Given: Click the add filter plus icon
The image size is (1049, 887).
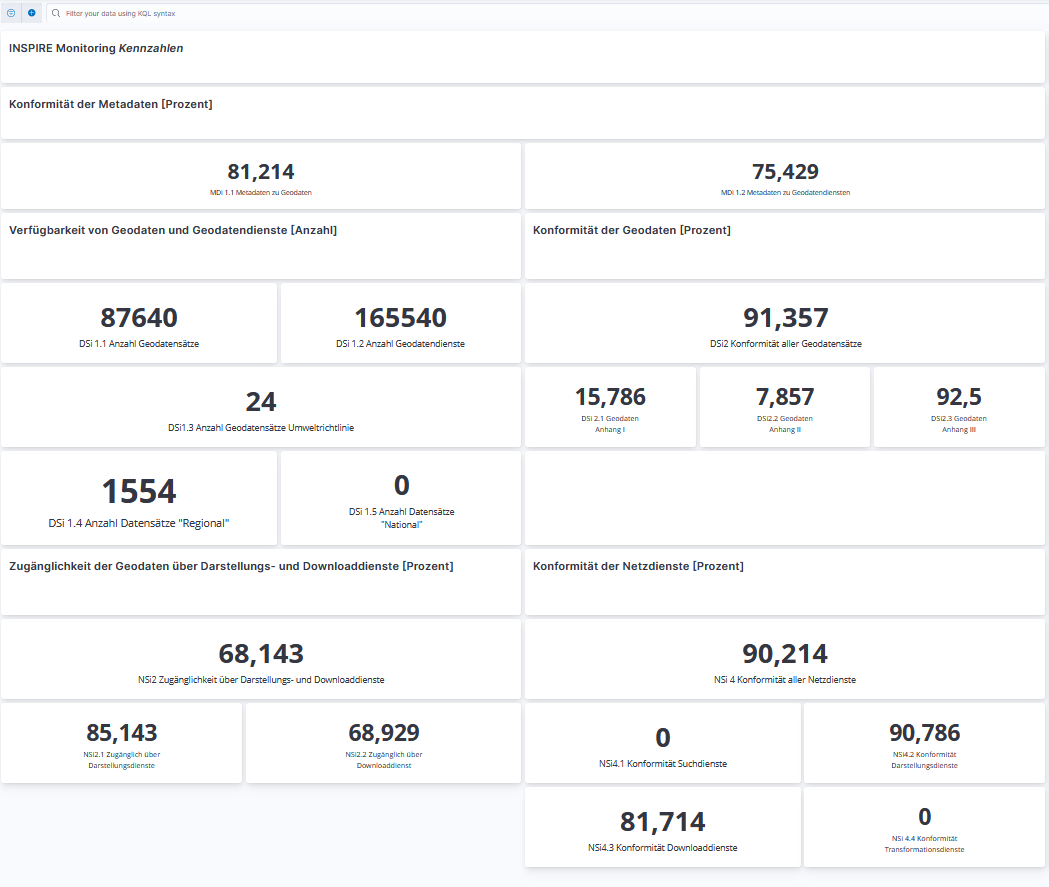Looking at the screenshot, I should 32,13.
